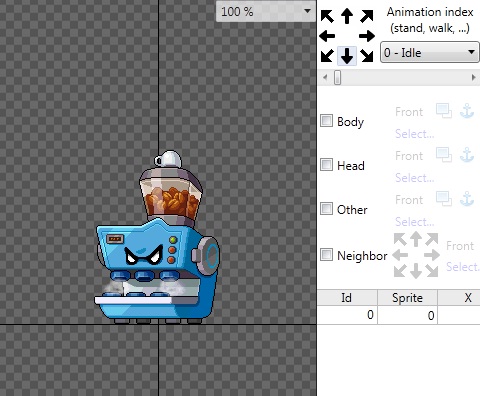Enable the Body reference checkbox
The height and width of the screenshot is (396, 480).
326,121
